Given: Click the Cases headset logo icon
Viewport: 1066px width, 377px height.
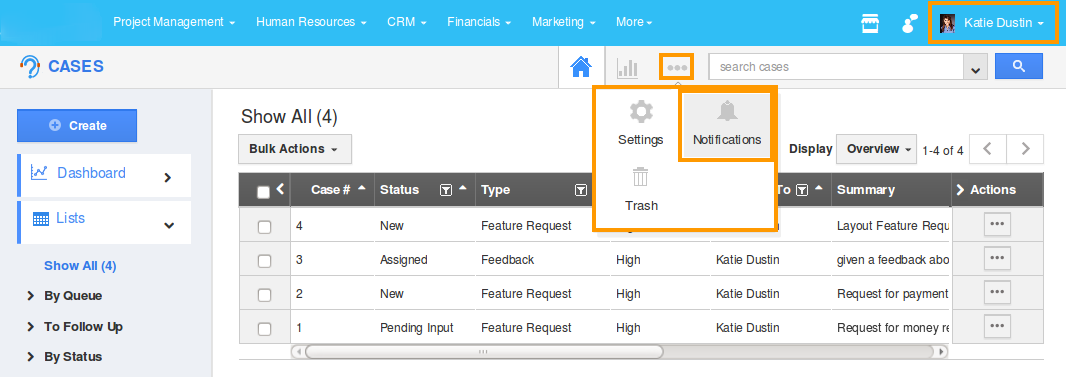Looking at the screenshot, I should (x=30, y=67).
